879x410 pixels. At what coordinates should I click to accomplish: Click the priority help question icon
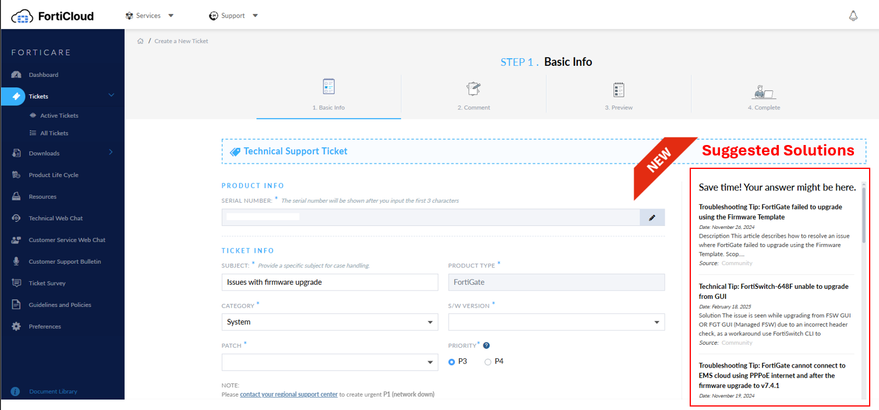486,345
